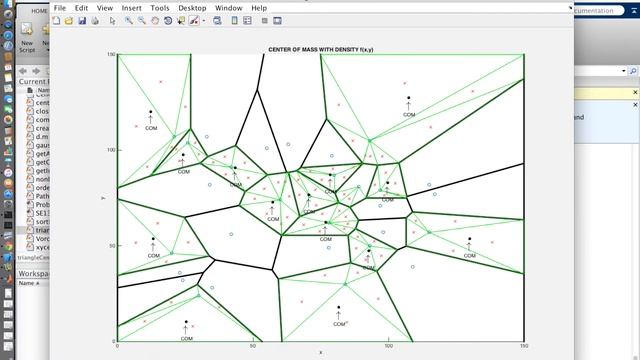This screenshot has width=640, height=360.
Task: Click the Hide Plot Tools icon
Action: tap(264, 20)
